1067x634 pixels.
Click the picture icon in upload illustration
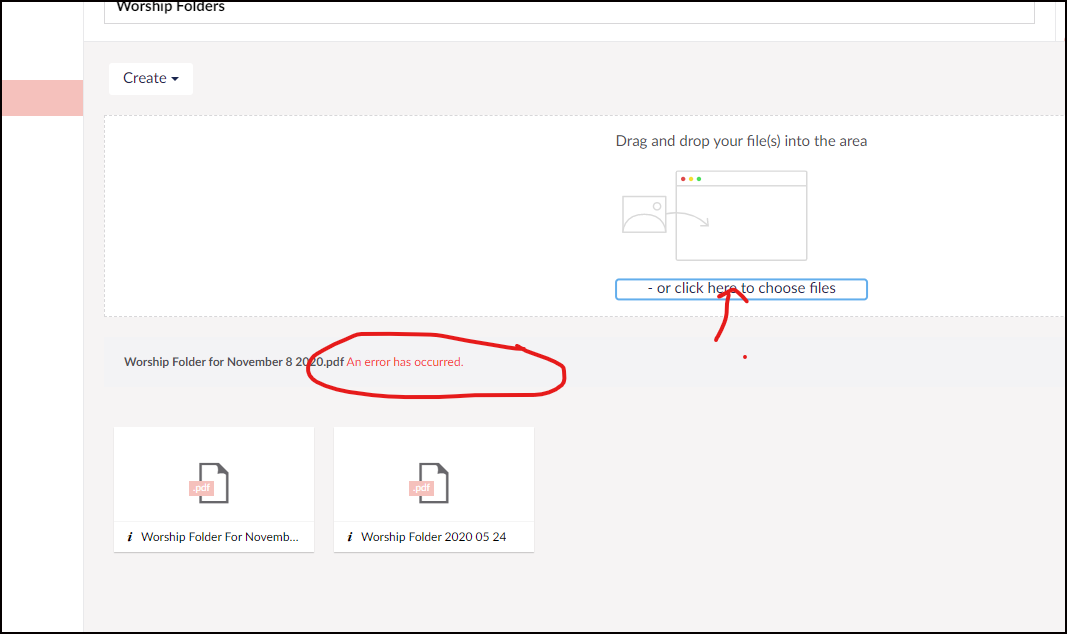[643, 214]
